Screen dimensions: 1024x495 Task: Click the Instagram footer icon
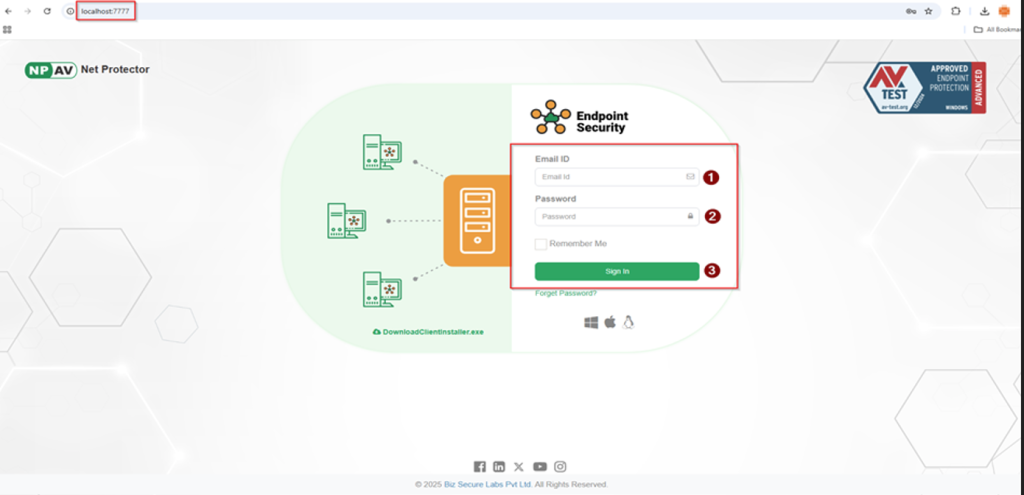(x=561, y=466)
